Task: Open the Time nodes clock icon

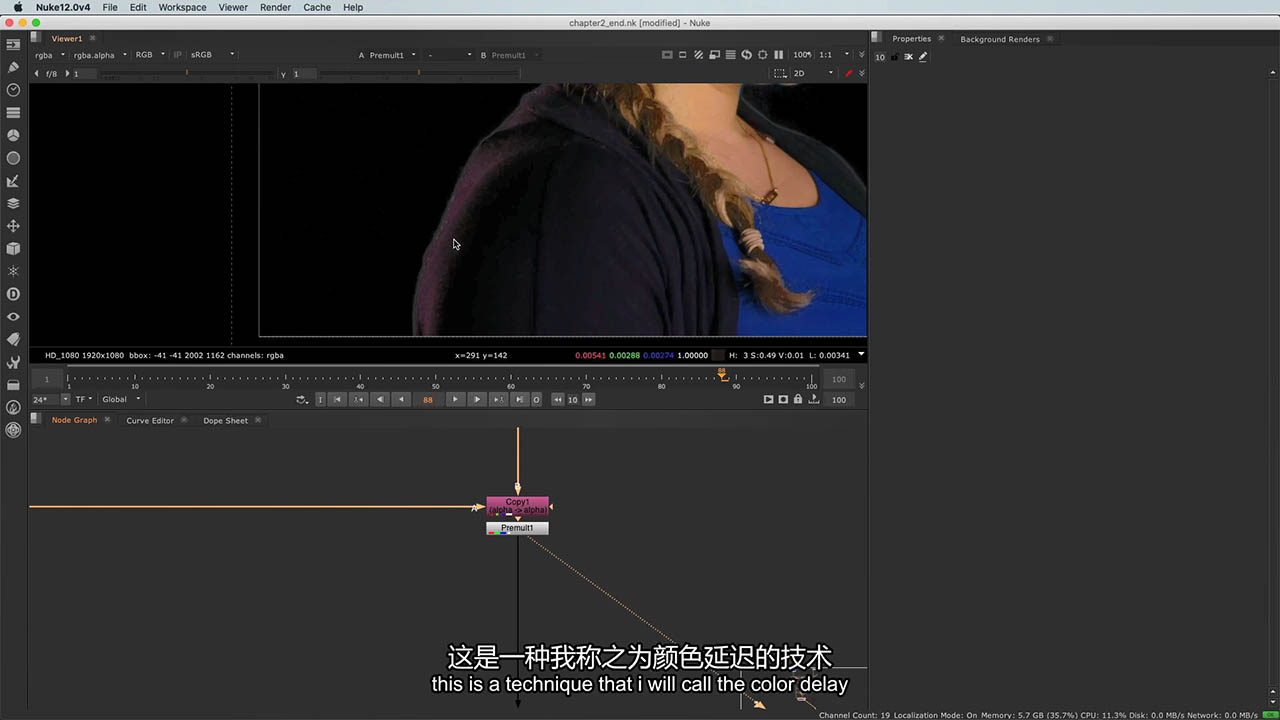Action: (x=13, y=90)
